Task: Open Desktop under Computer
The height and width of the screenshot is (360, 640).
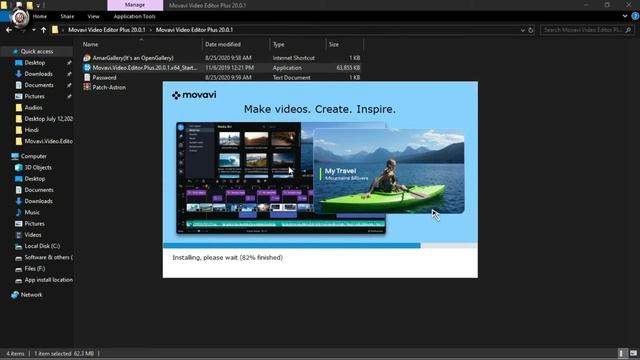Action: 35,179
